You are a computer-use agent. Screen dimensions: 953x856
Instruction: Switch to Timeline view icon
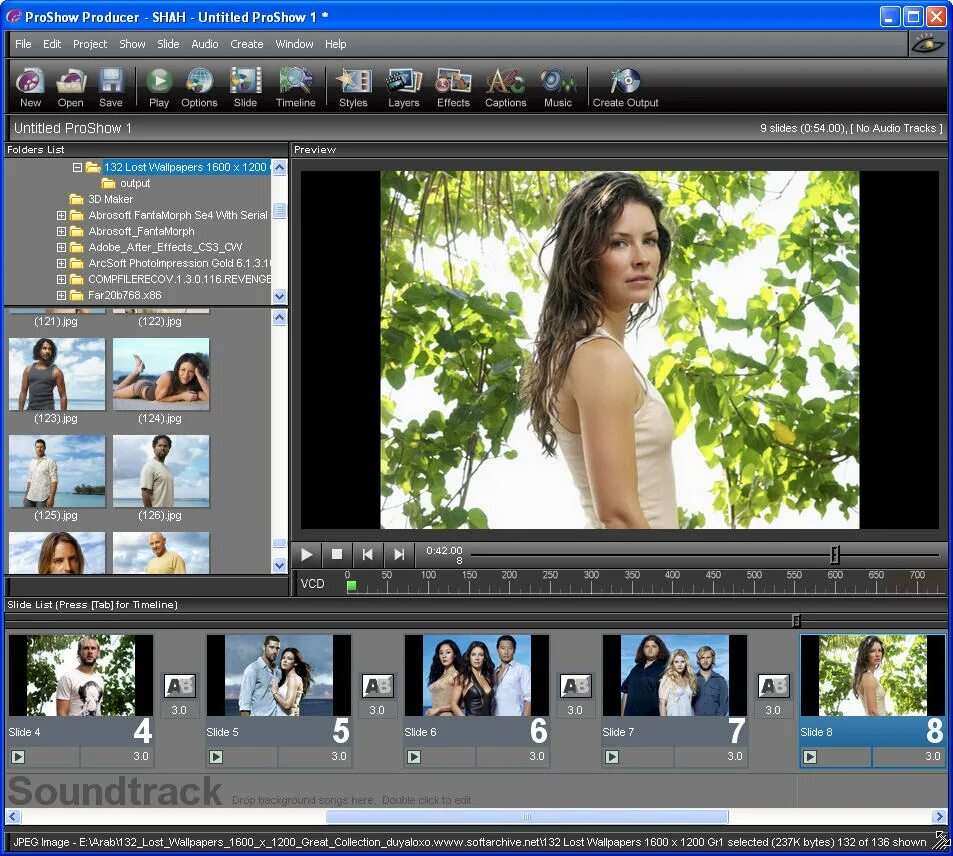pos(295,81)
